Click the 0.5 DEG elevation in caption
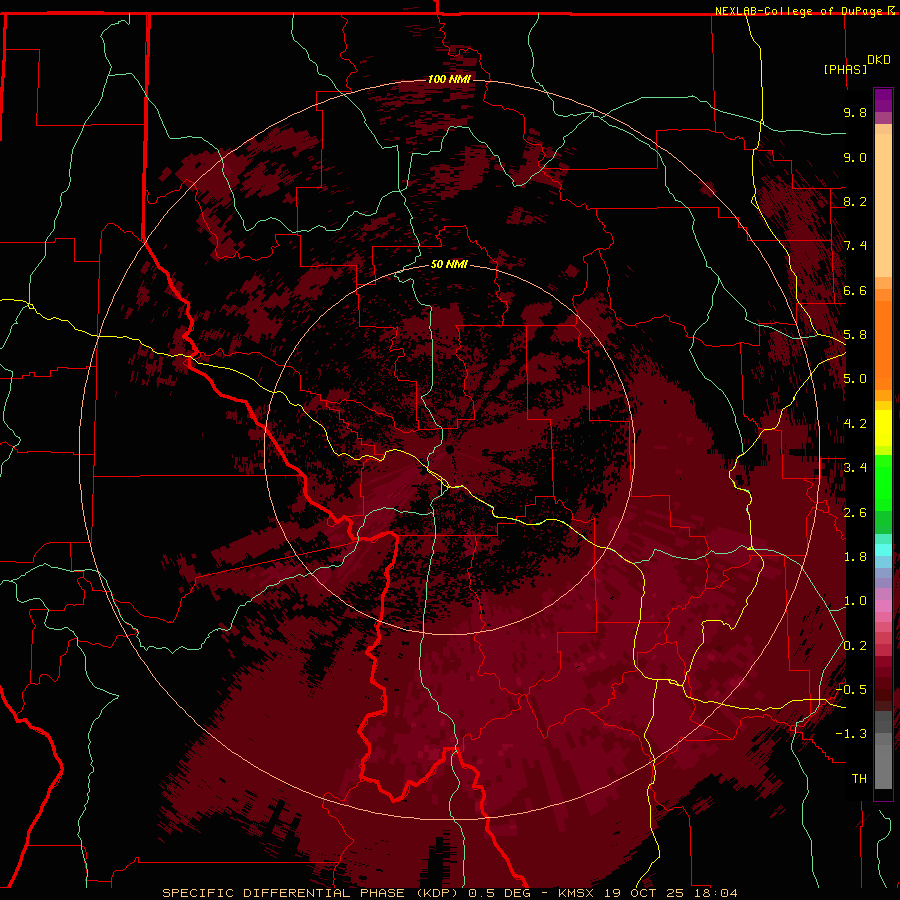This screenshot has width=900, height=900. 500,893
